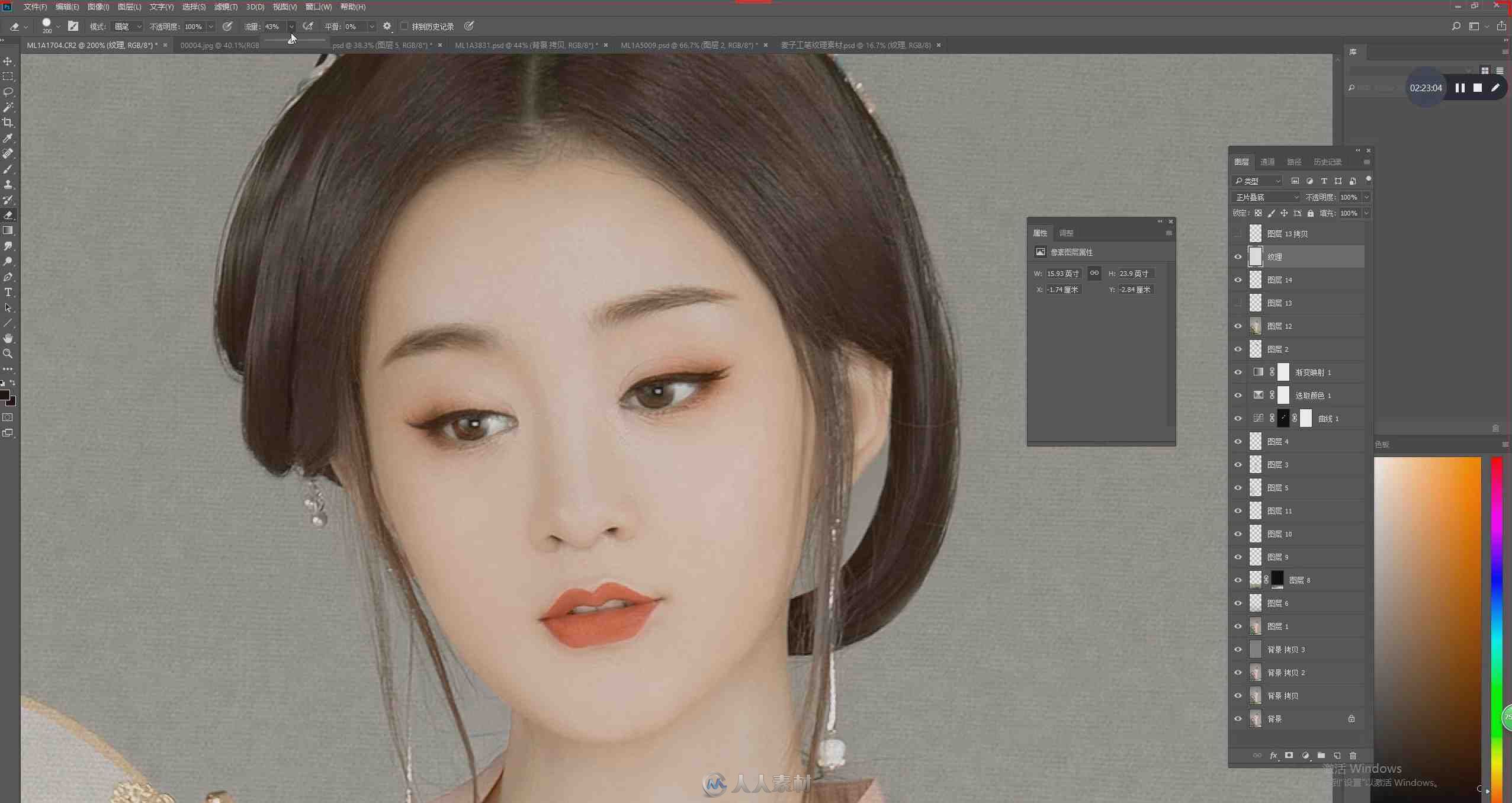Toggle Quick Mask mode icon
Image resolution: width=1512 pixels, height=803 pixels.
[8, 417]
